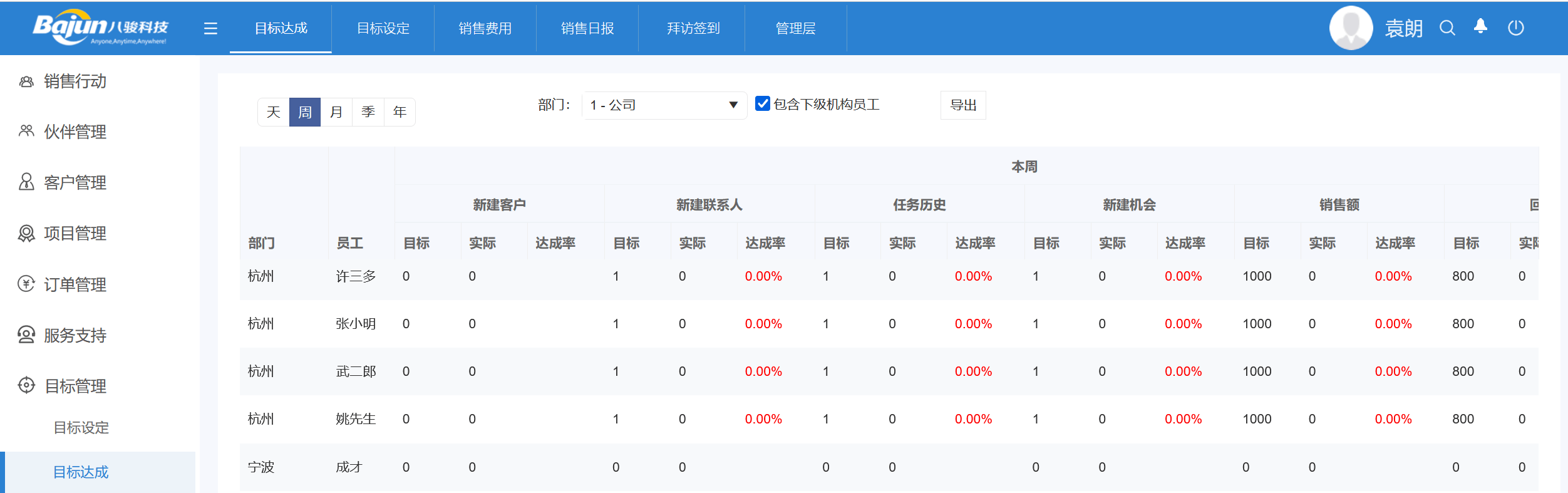Switch the period toggle to 天
The width and height of the screenshot is (1568, 493).
(274, 112)
